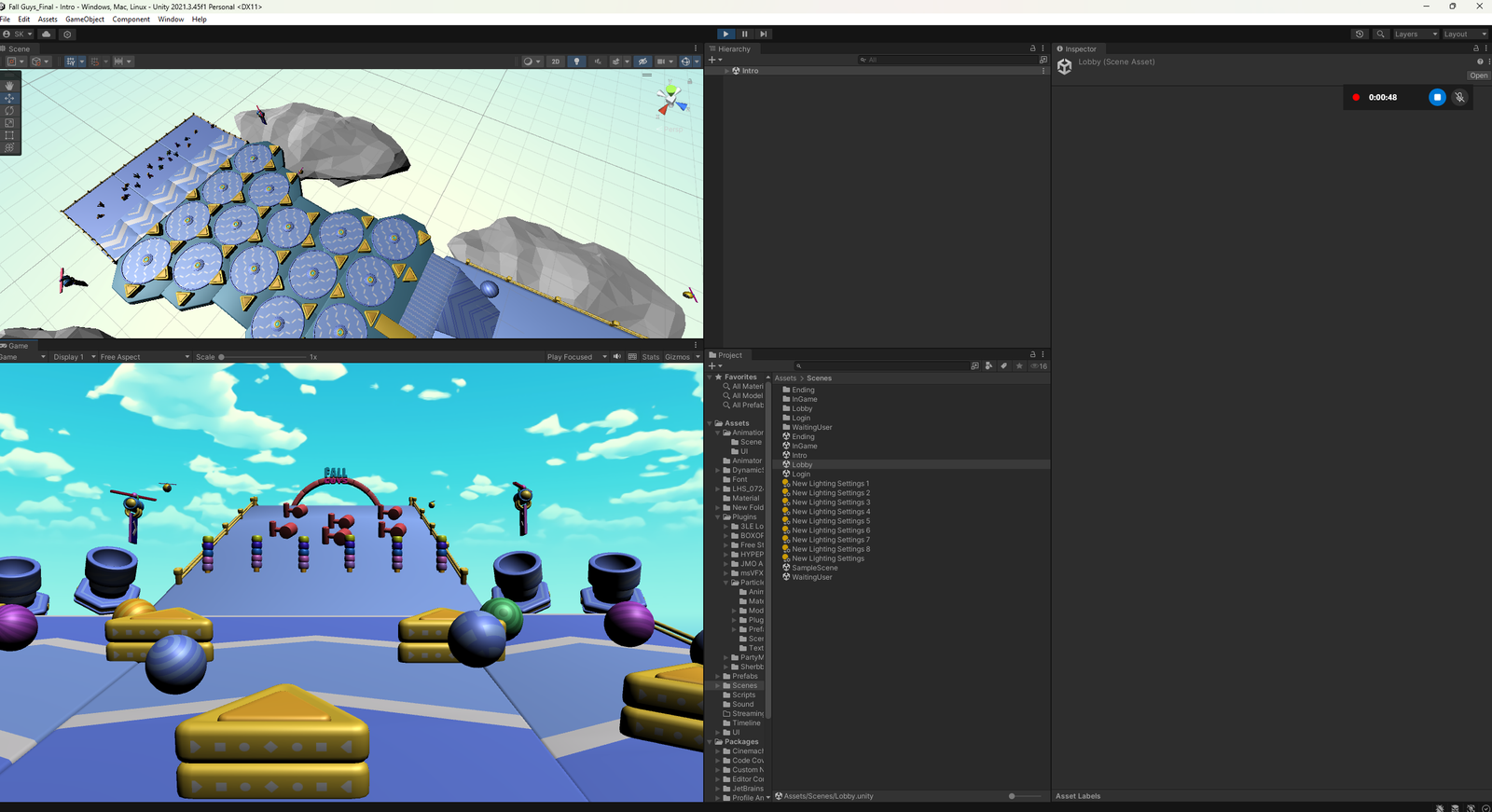This screenshot has width=1492, height=812.
Task: Open the SK account dropdown
Action: coord(18,34)
